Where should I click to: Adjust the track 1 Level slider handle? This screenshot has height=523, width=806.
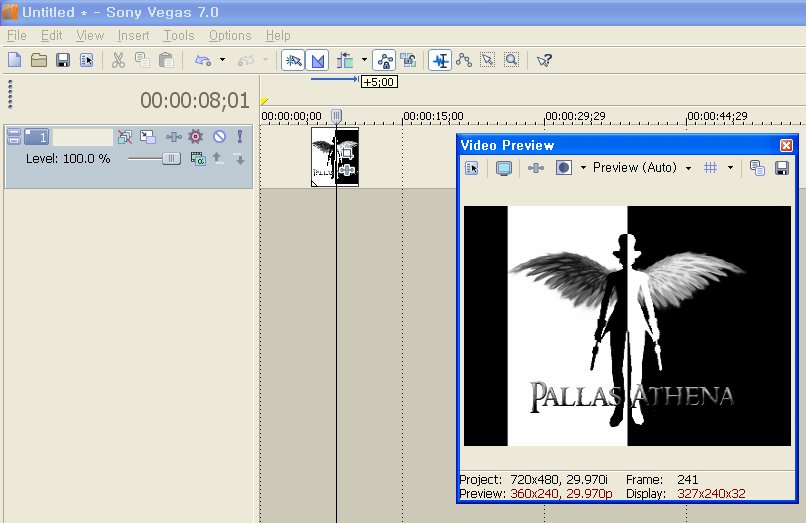click(171, 159)
